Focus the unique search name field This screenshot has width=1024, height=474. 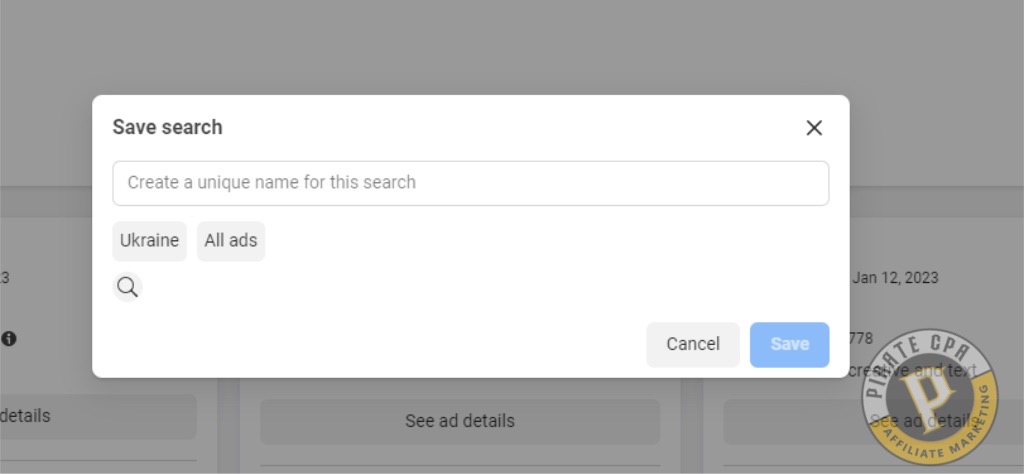[471, 183]
